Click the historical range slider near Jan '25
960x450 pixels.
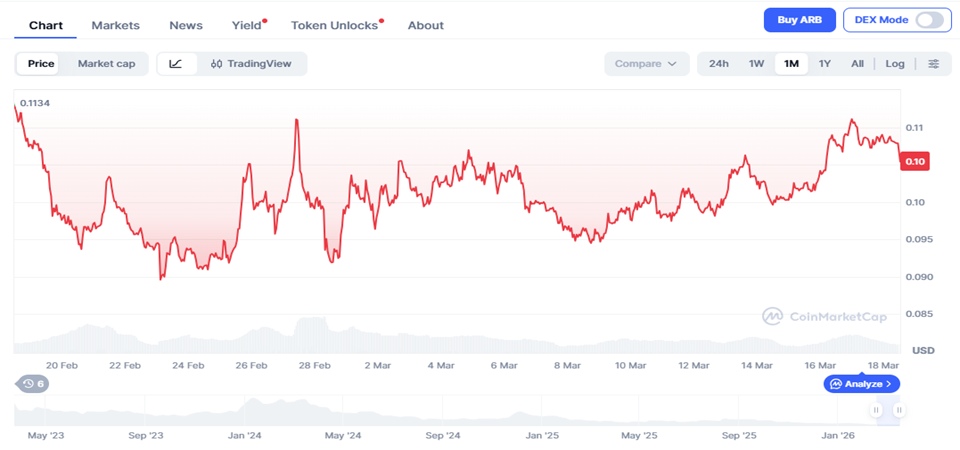543,410
